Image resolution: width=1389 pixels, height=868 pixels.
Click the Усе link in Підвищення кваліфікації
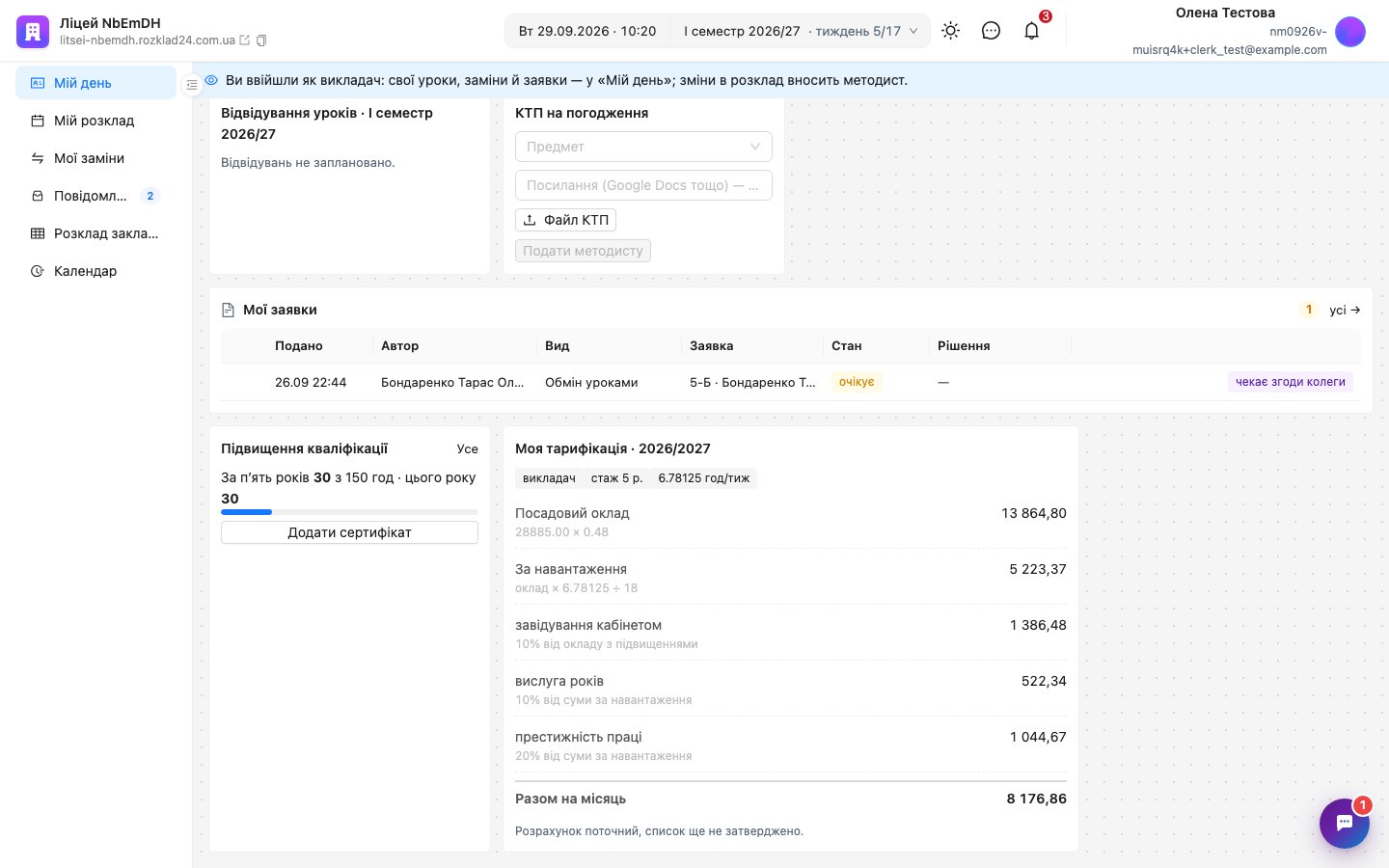click(x=468, y=448)
